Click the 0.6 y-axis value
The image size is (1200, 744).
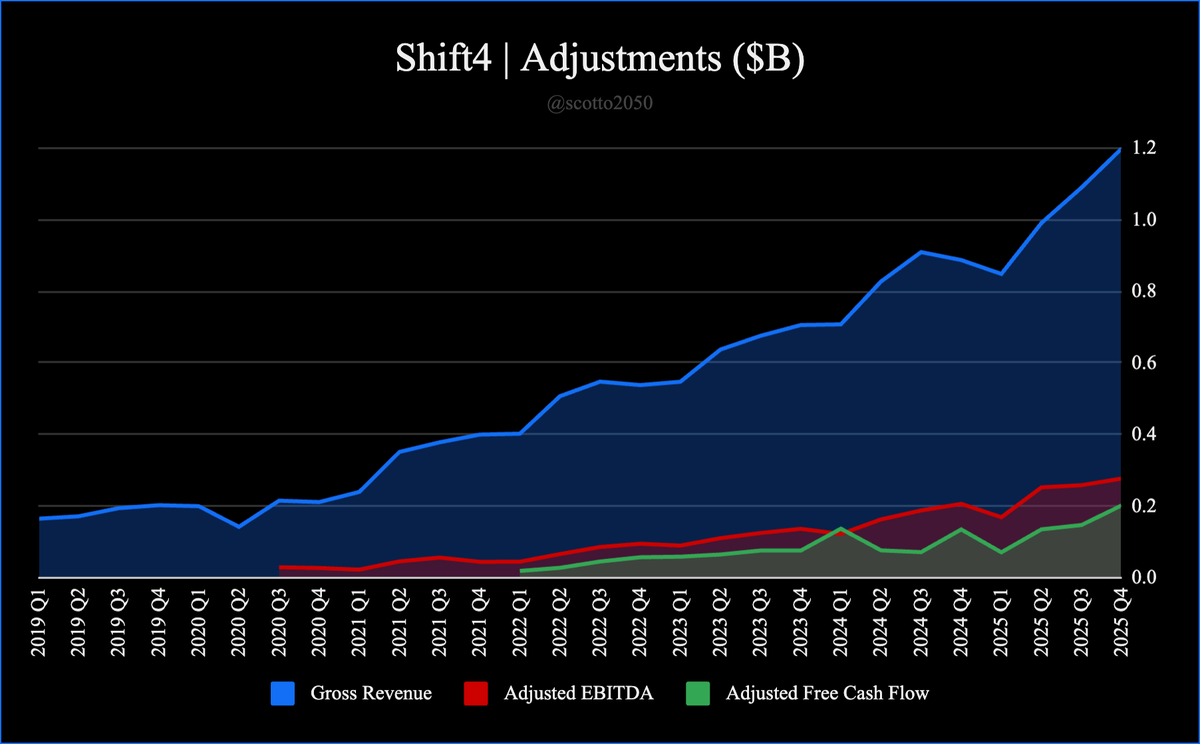coord(1145,363)
